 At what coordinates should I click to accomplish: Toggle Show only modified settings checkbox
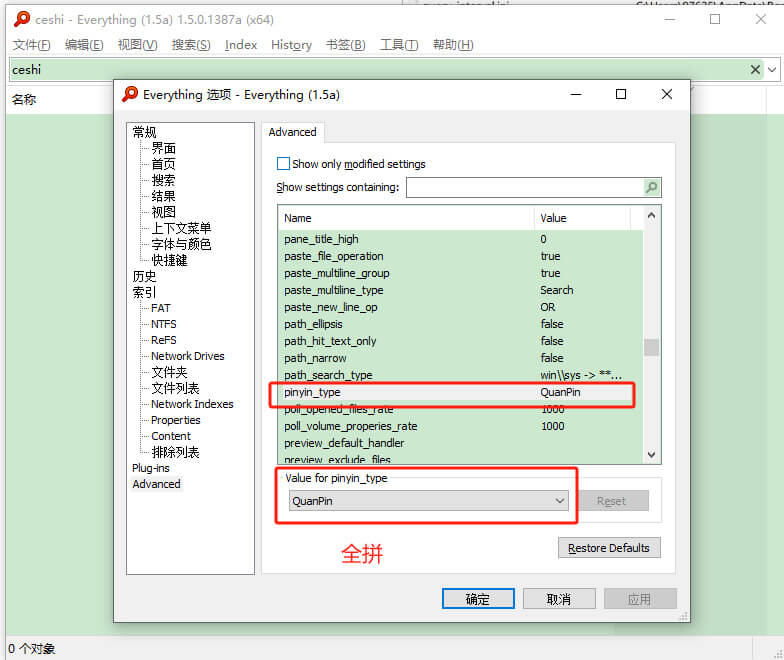pyautogui.click(x=283, y=164)
